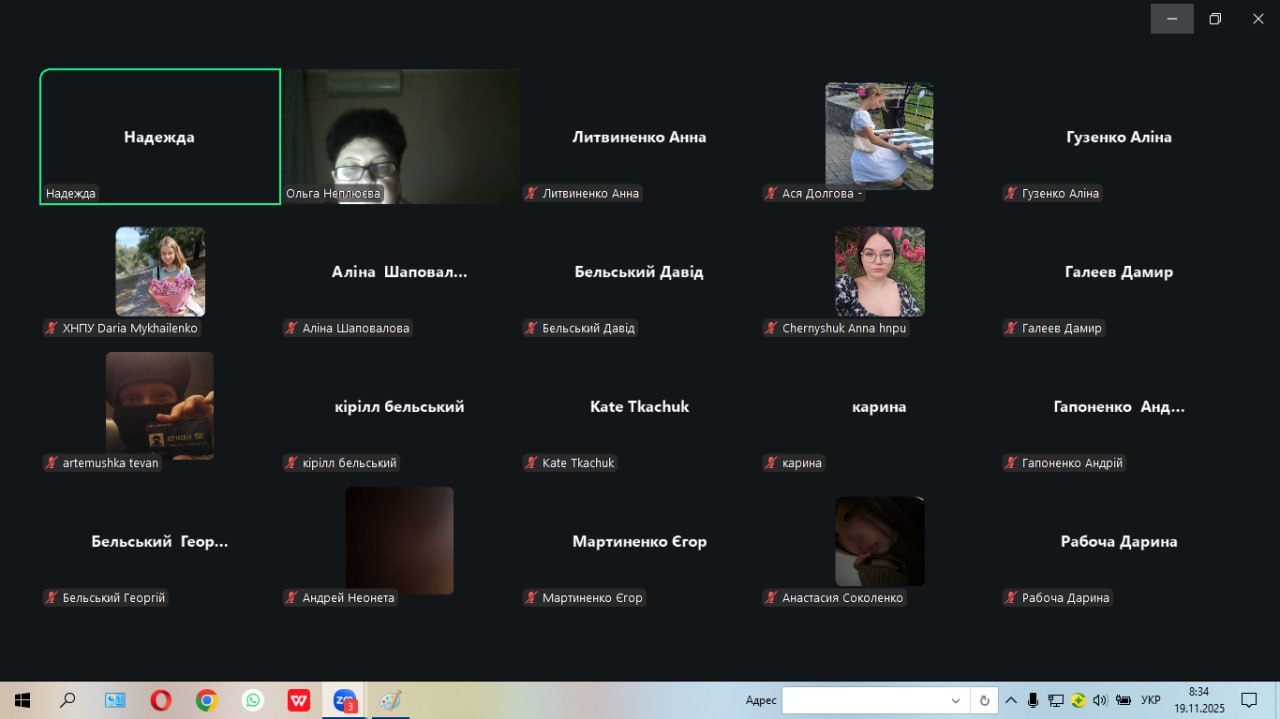The height and width of the screenshot is (719, 1280).
Task: Click into the Адрес input field
Action: click(x=863, y=700)
